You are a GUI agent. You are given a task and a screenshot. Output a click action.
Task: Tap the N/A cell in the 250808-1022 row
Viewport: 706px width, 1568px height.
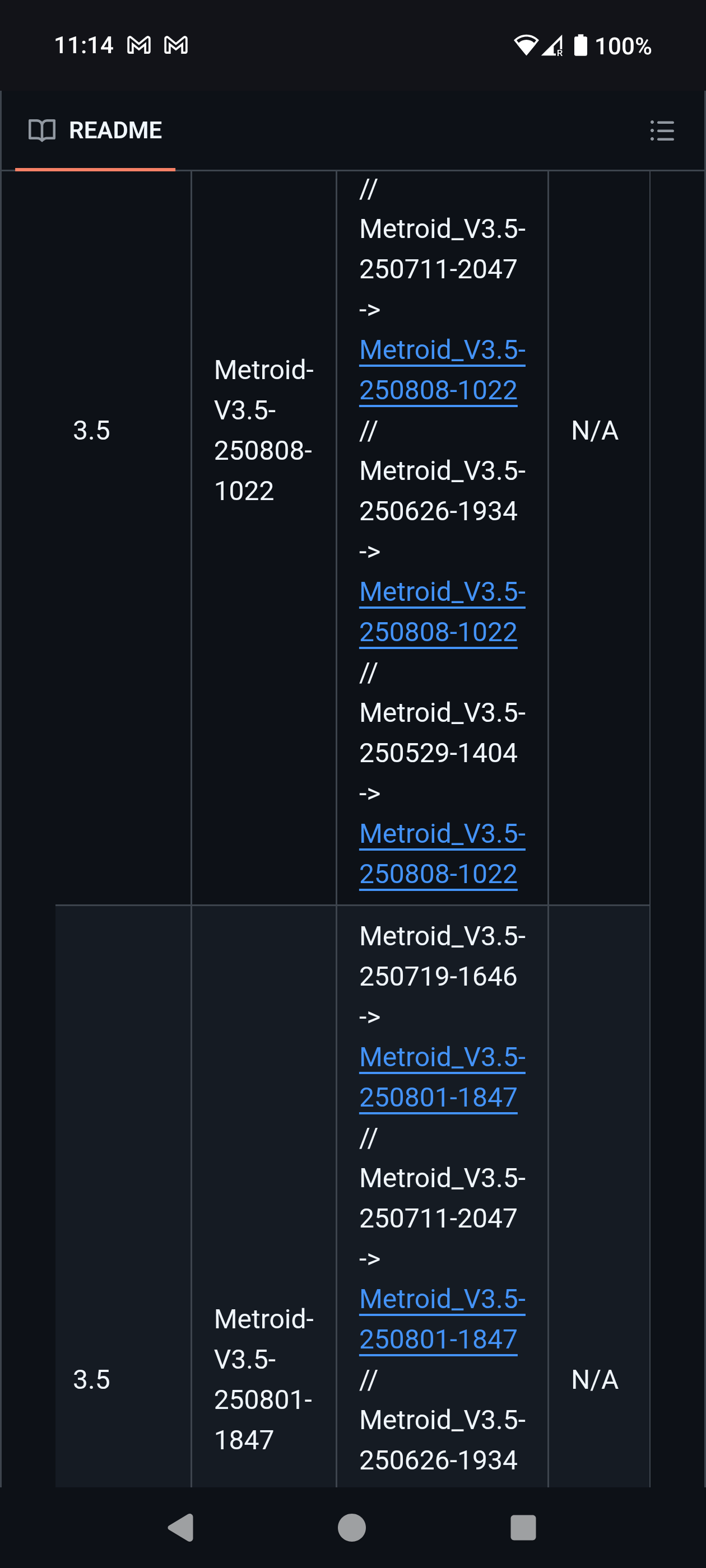[594, 430]
